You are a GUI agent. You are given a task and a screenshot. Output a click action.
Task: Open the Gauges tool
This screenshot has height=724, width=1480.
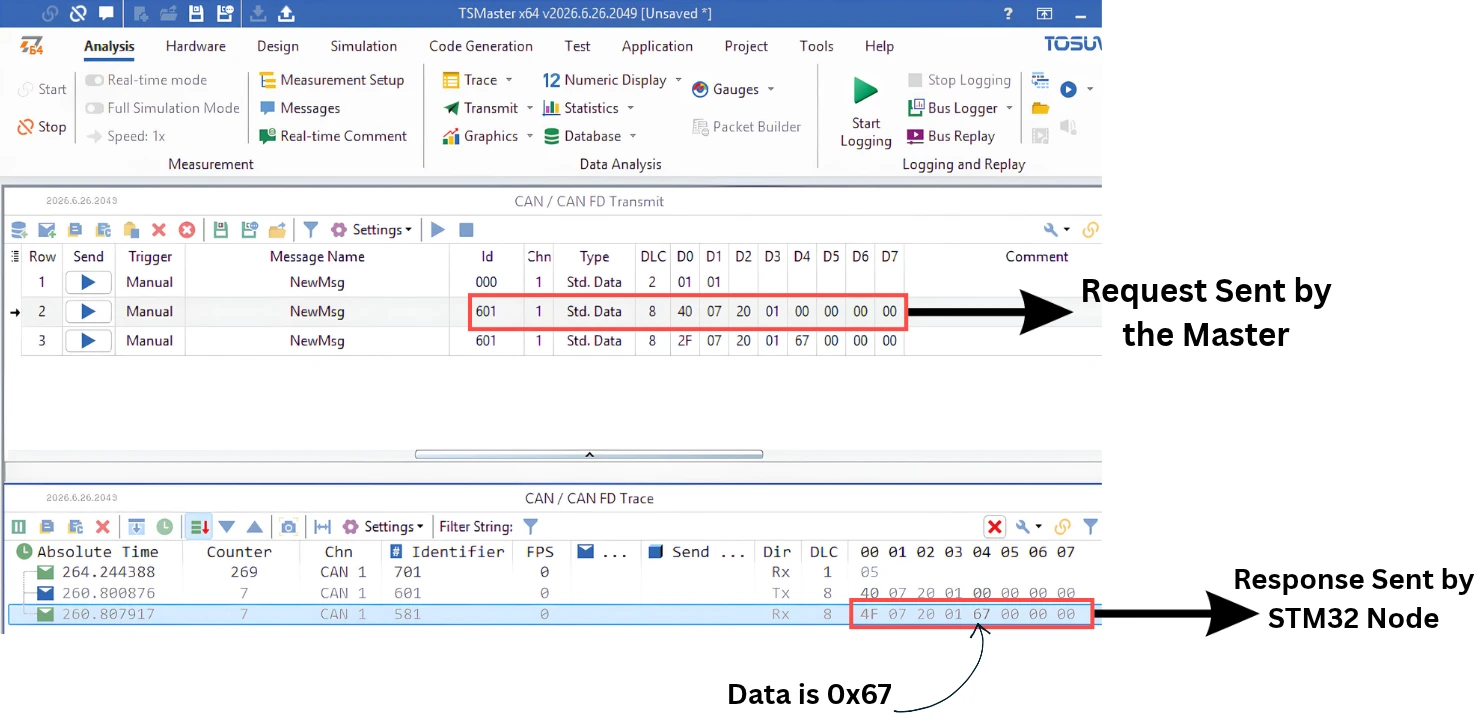tap(733, 89)
